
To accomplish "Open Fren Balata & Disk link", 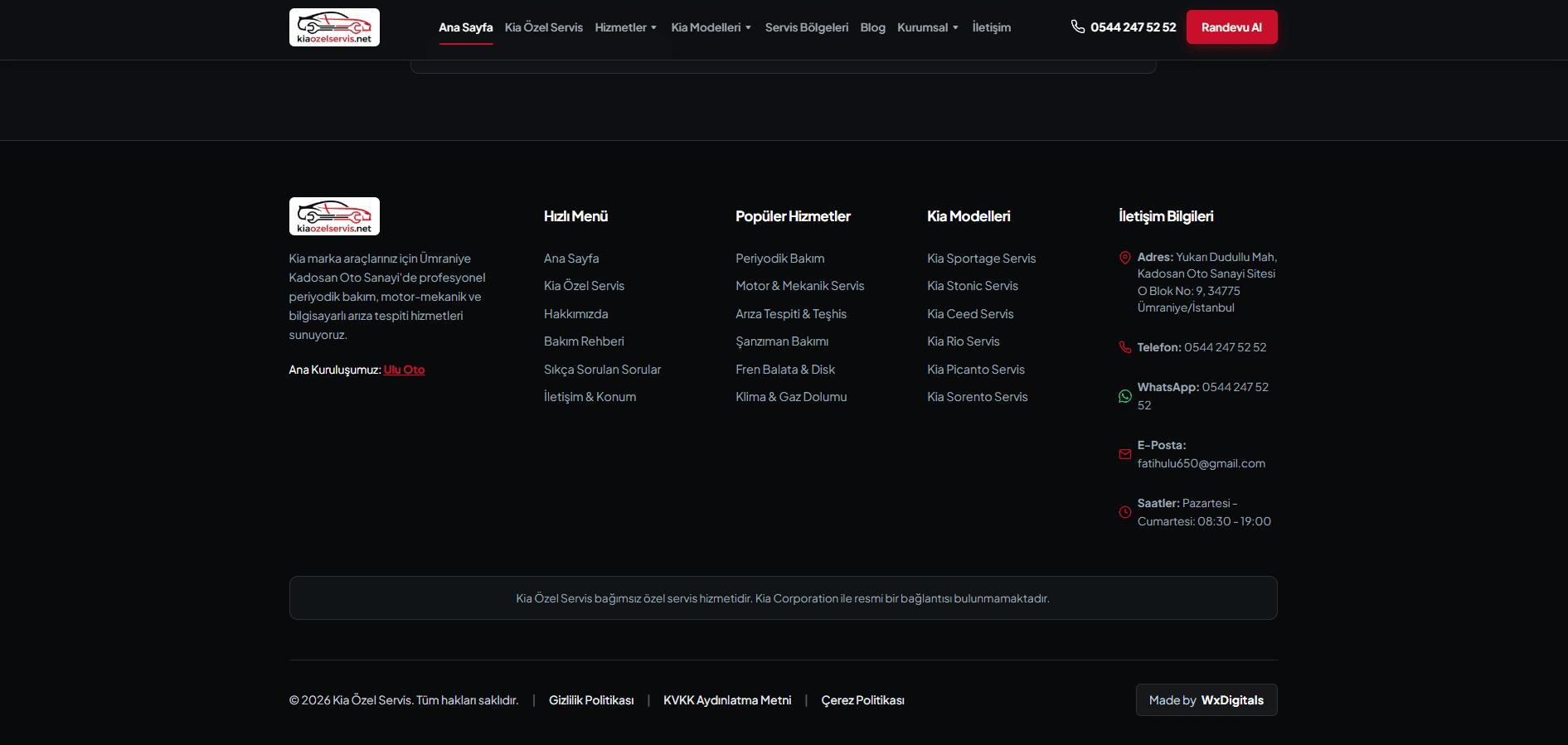I will pyautogui.click(x=785, y=370).
